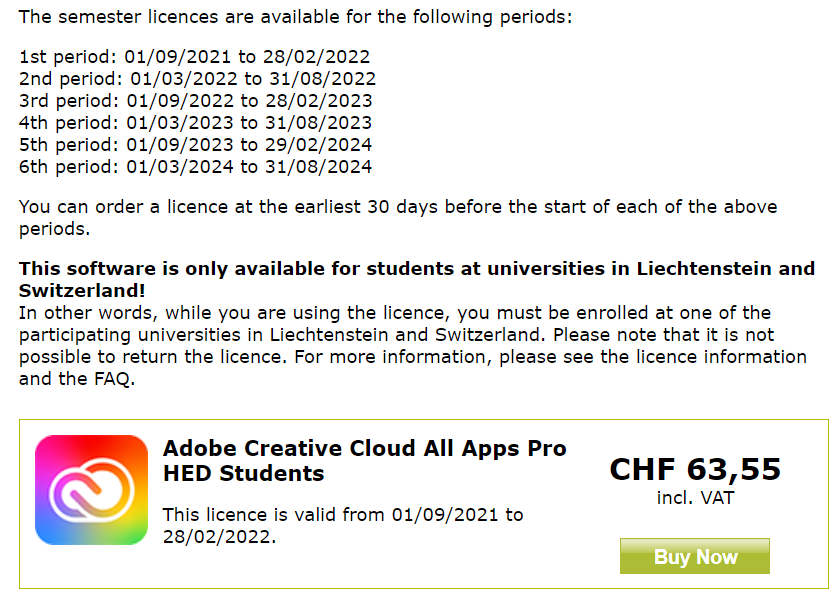Viewport: 836px width, 595px height.
Task: Select the 4th period date line
Action: coord(196,123)
